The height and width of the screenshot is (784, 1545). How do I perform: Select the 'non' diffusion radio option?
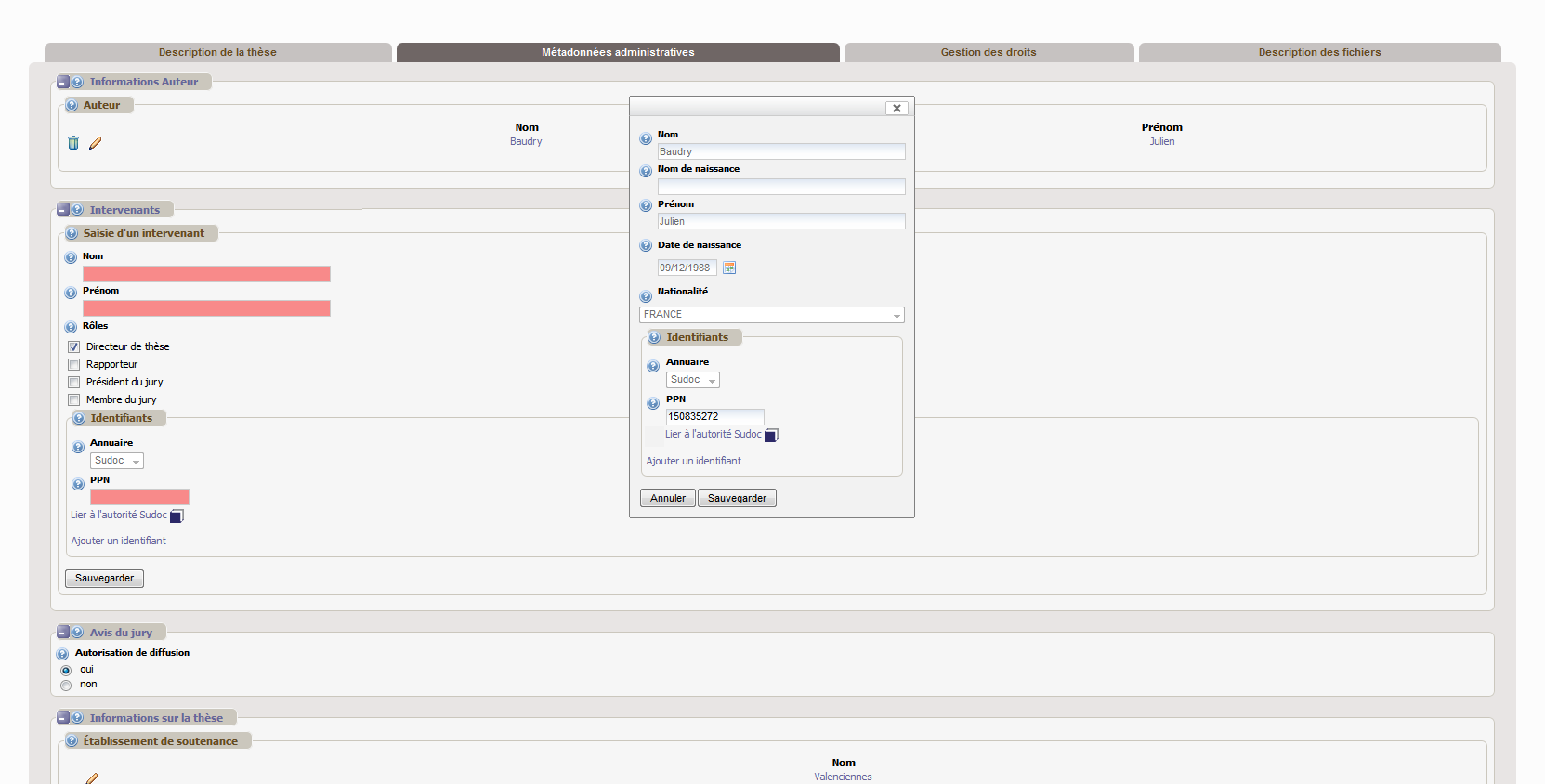point(66,686)
